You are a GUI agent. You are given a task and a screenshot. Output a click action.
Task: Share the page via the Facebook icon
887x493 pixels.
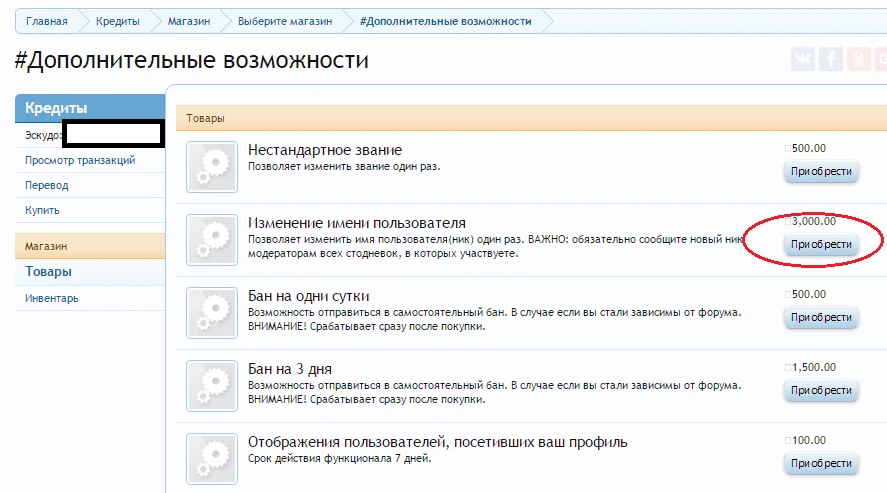[x=830, y=59]
